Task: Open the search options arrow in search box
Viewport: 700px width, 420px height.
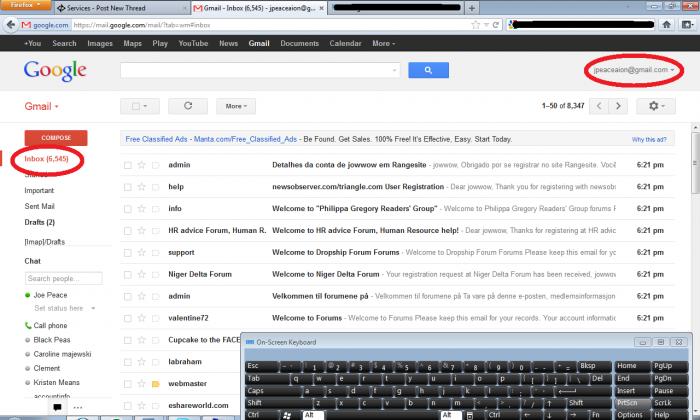Action: (x=394, y=71)
